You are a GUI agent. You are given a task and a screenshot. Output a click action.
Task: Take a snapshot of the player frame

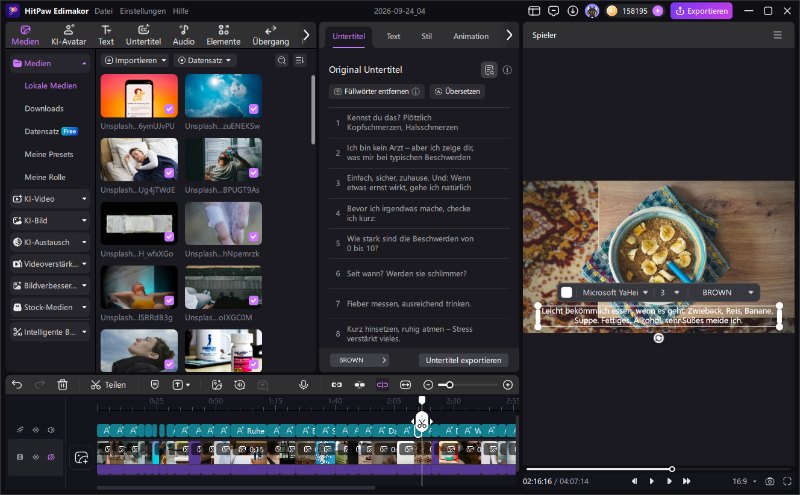pyautogui.click(x=770, y=481)
